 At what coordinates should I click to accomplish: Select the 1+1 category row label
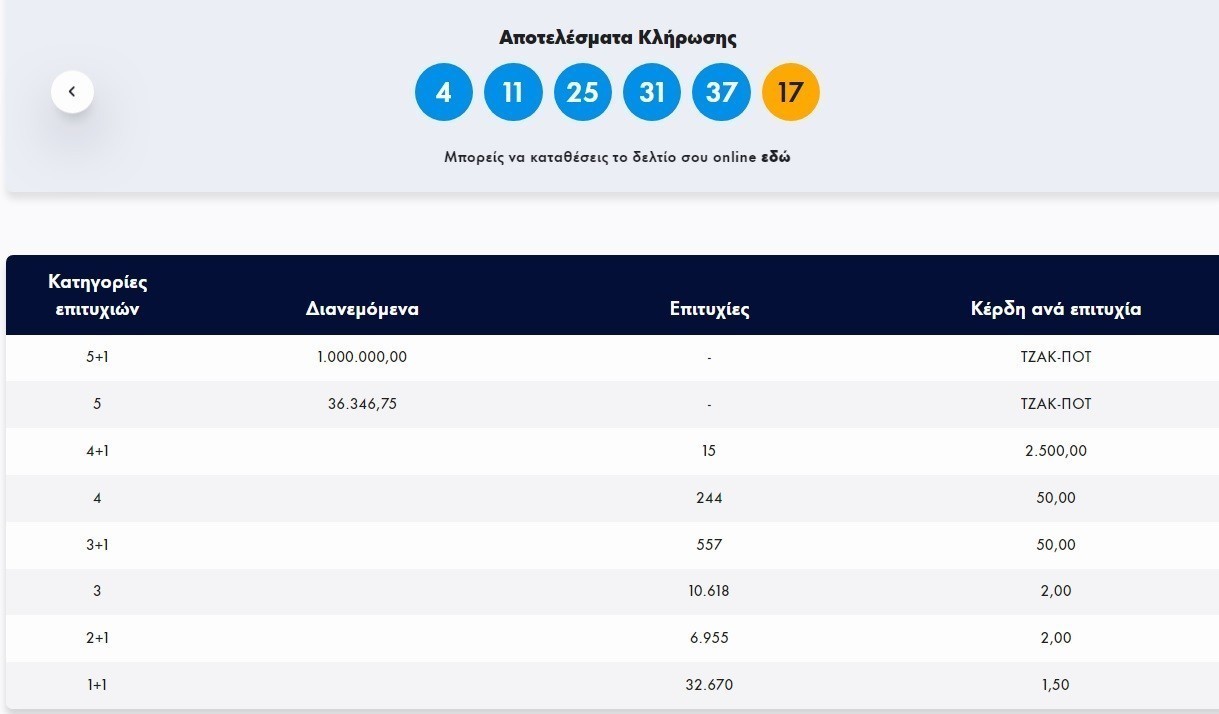(97, 685)
